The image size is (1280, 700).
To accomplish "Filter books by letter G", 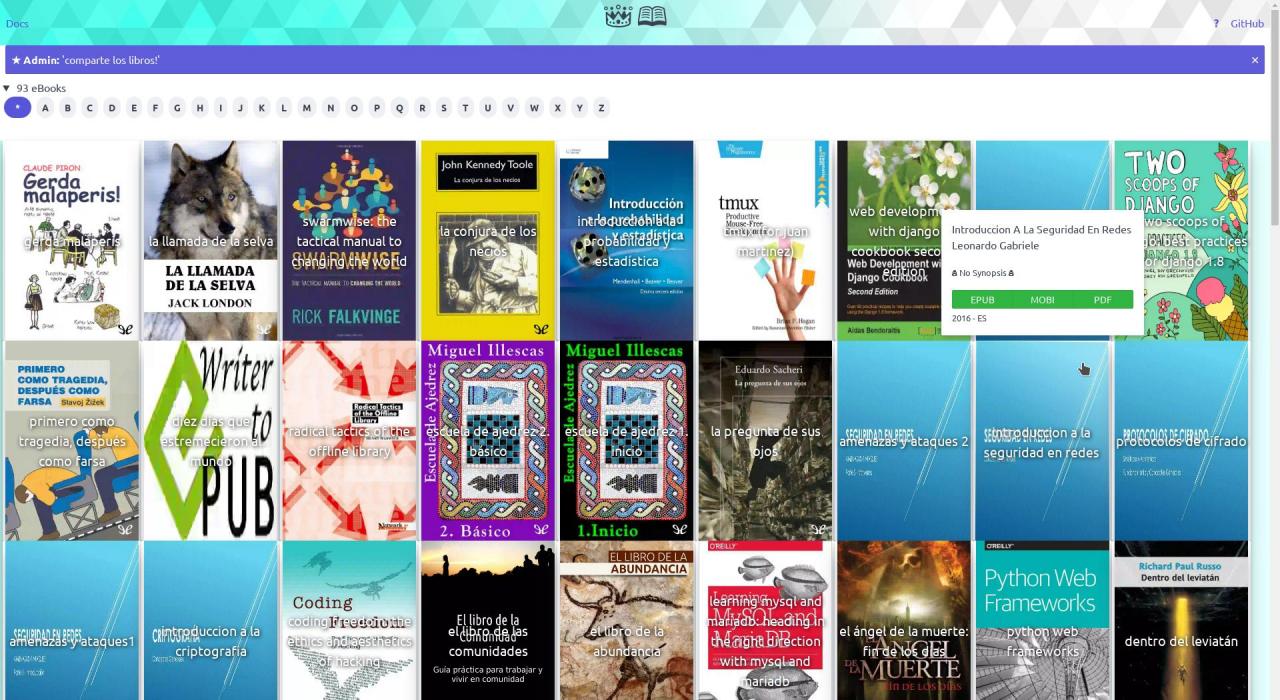I will [x=177, y=108].
